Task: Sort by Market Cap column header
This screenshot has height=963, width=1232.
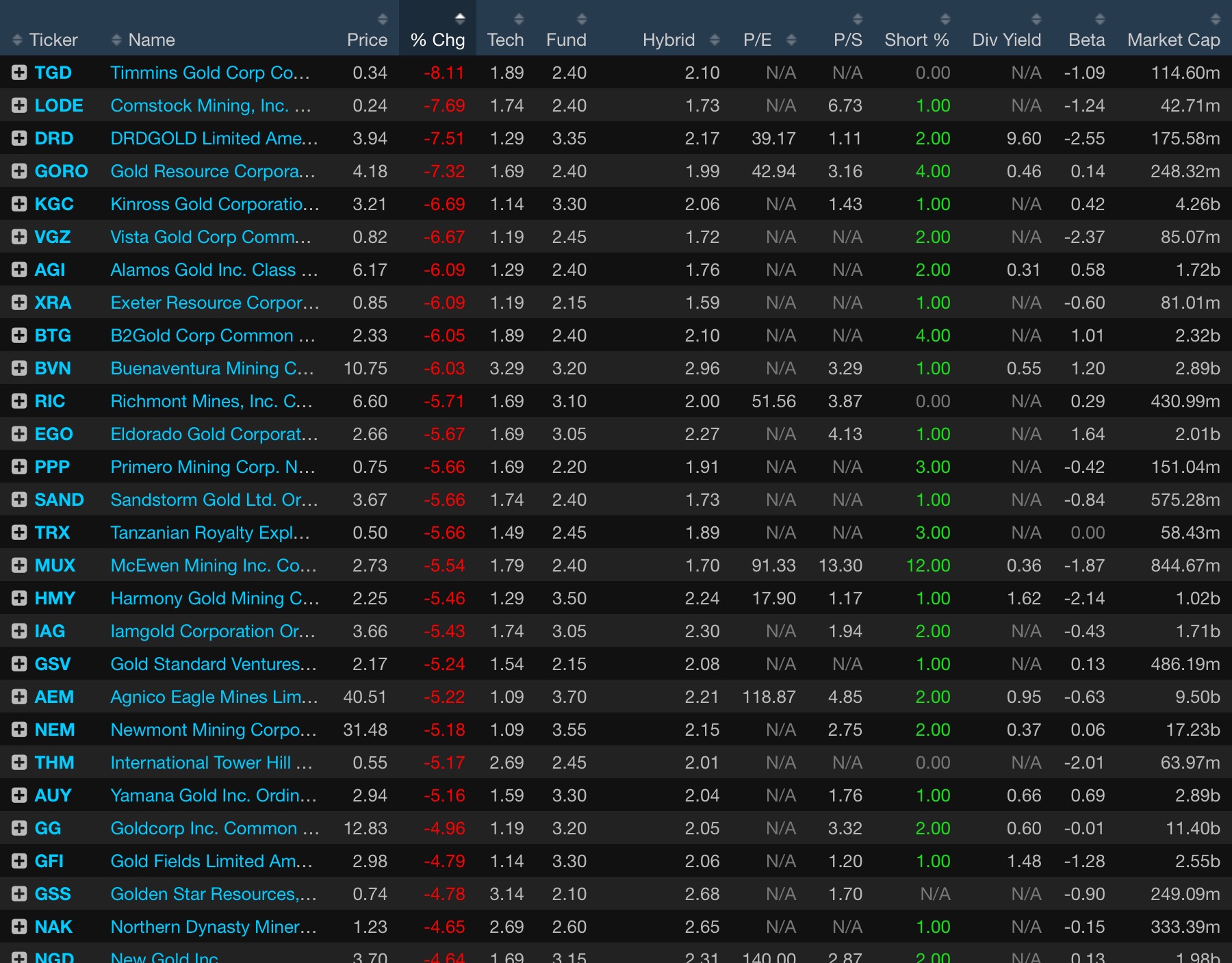Action: (1173, 40)
